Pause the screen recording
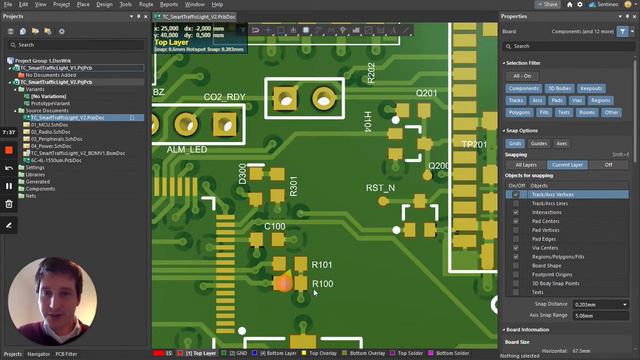Screen dimensions: 640x360 pos(9,186)
